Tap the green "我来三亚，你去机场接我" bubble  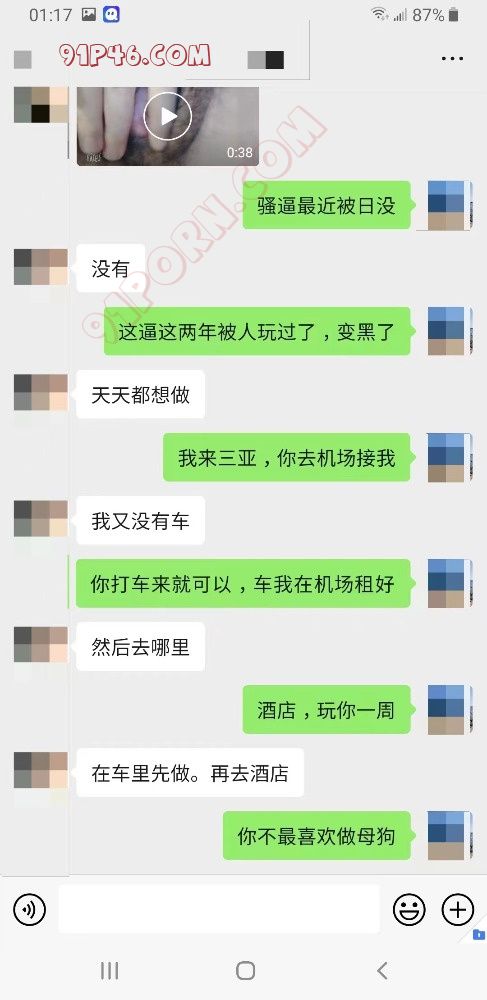pyautogui.click(x=287, y=458)
